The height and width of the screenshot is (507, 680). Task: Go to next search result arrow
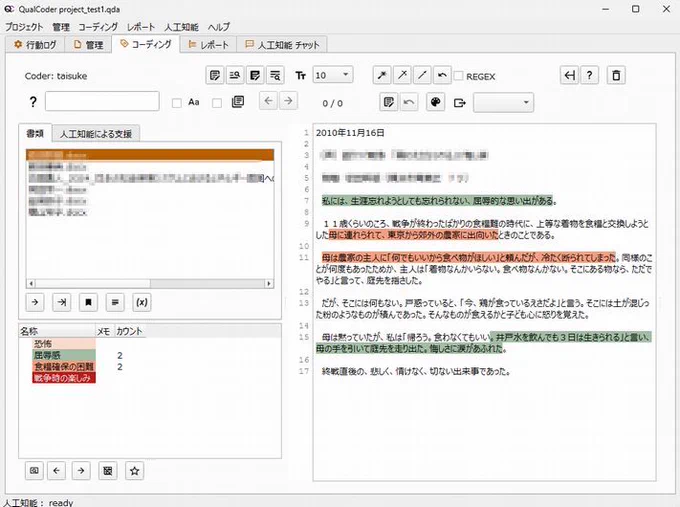(x=288, y=101)
